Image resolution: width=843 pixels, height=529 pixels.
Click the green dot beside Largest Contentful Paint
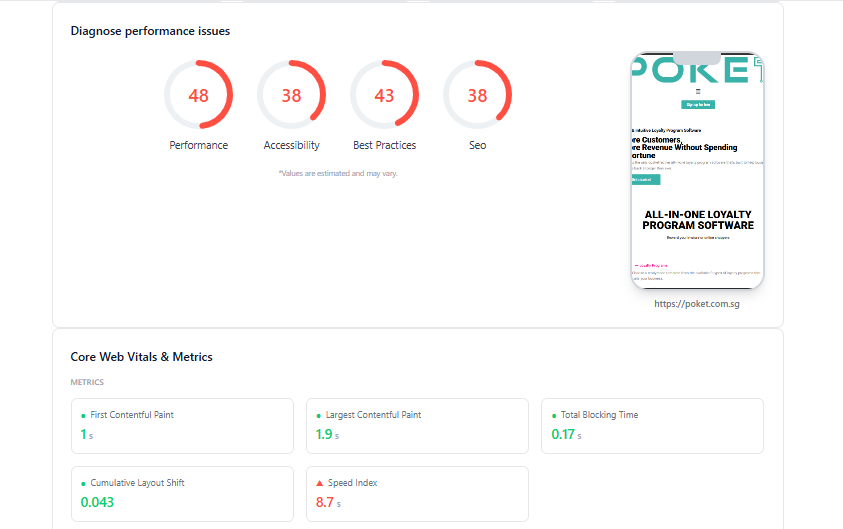tap(318, 416)
